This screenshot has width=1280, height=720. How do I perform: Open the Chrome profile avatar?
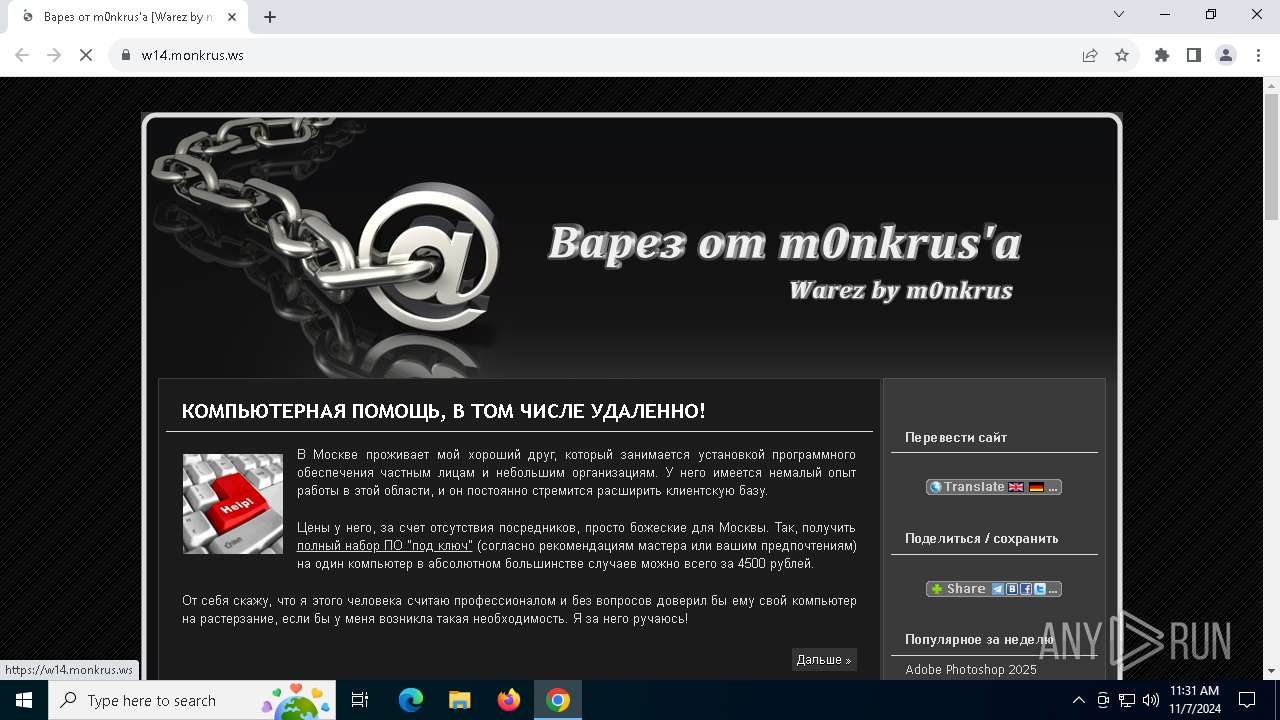1226,55
